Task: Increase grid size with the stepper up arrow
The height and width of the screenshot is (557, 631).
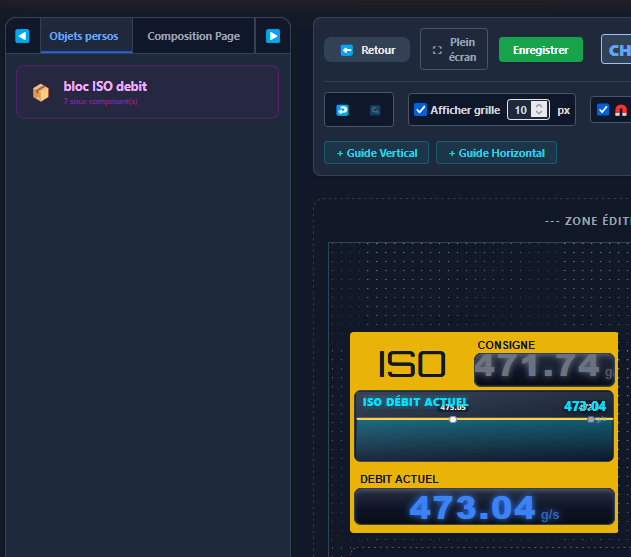Action: [x=539, y=106]
